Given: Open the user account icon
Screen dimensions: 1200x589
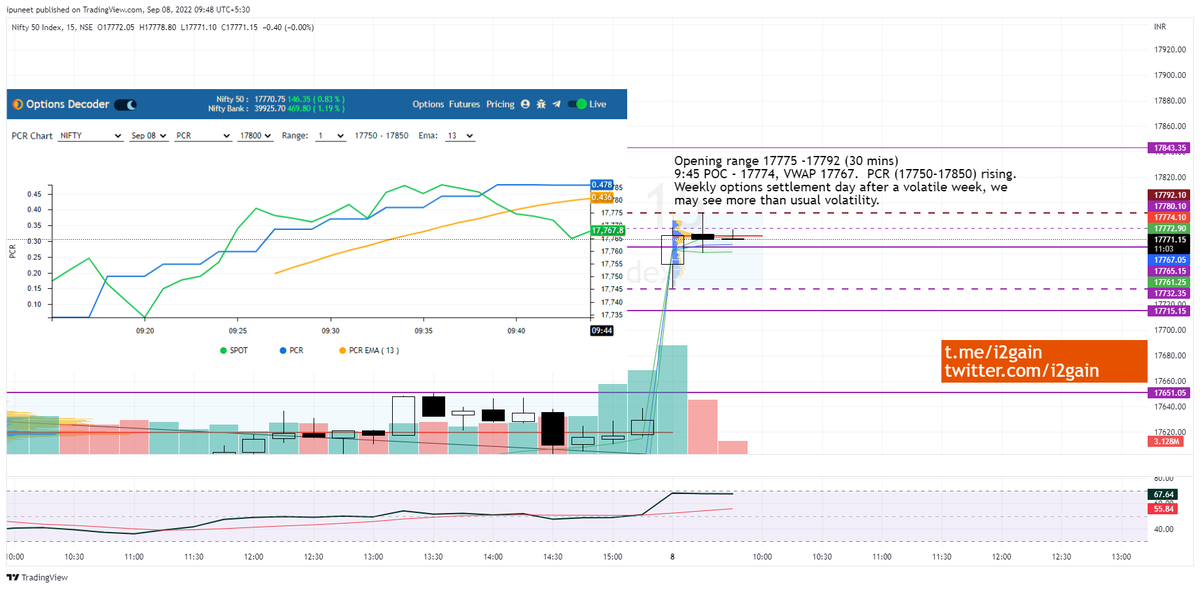Looking at the screenshot, I should (x=525, y=104).
